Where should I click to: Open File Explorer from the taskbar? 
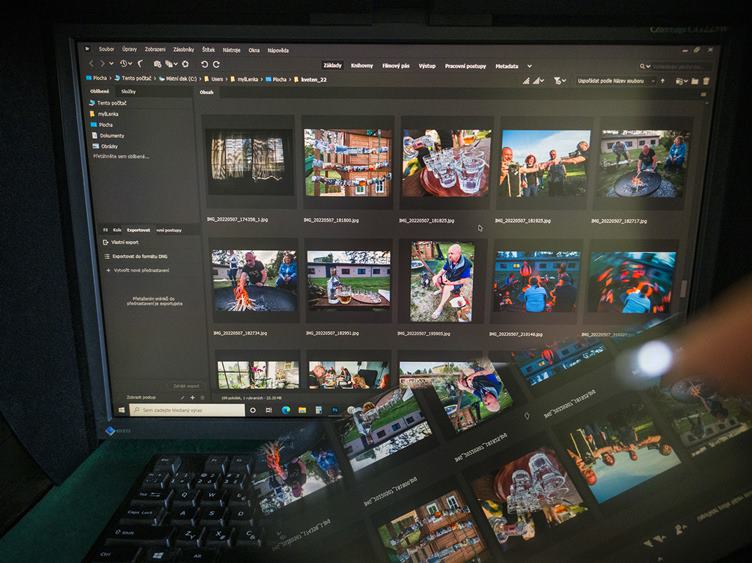click(x=302, y=410)
